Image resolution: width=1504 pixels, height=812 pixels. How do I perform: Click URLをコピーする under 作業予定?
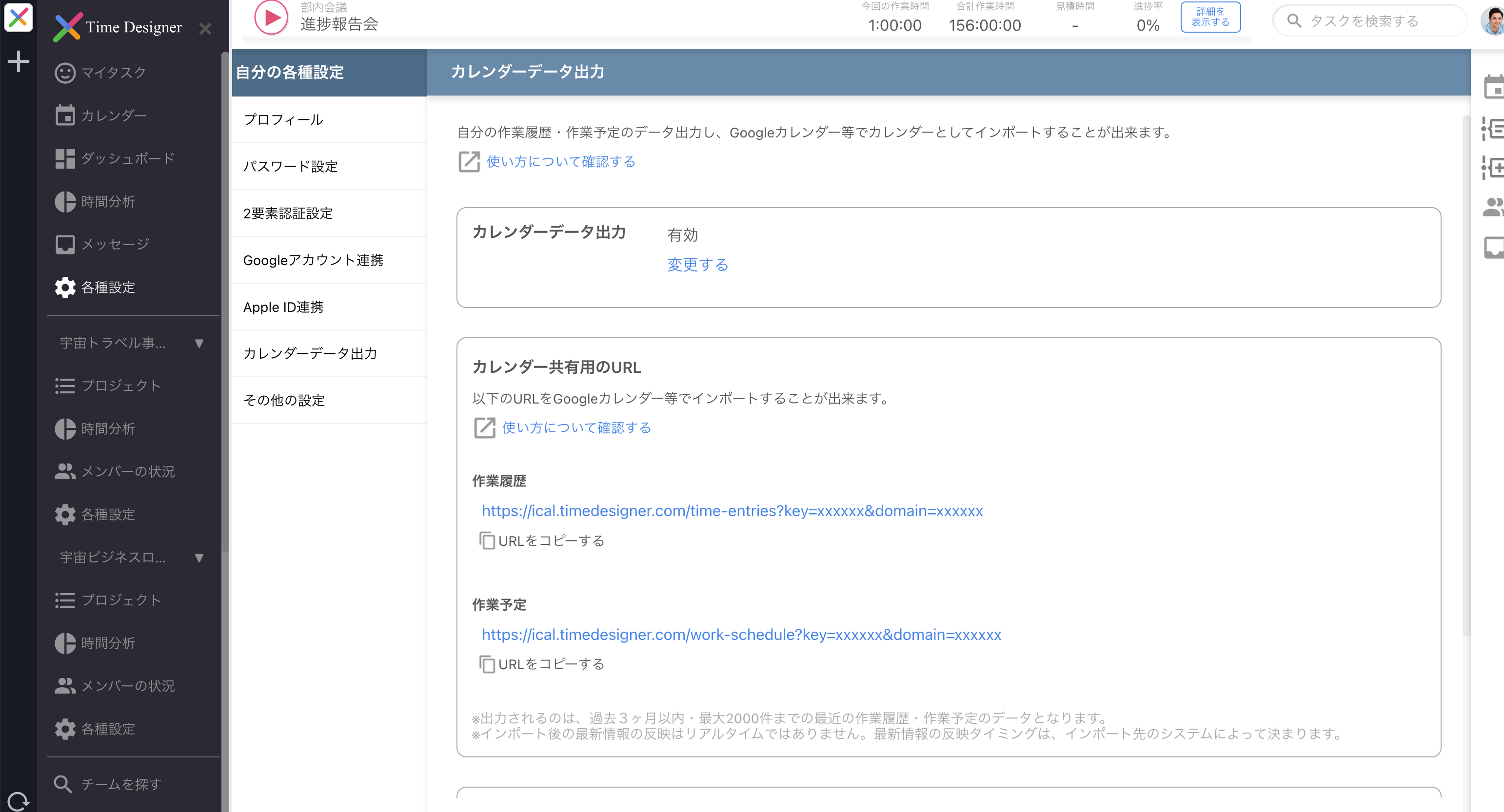542,664
